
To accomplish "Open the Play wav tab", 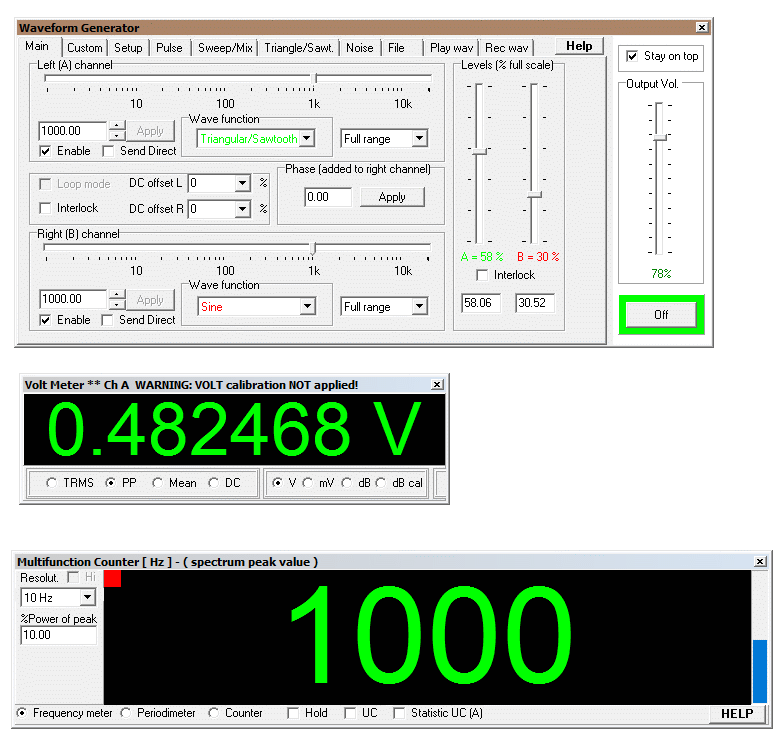I will (451, 48).
